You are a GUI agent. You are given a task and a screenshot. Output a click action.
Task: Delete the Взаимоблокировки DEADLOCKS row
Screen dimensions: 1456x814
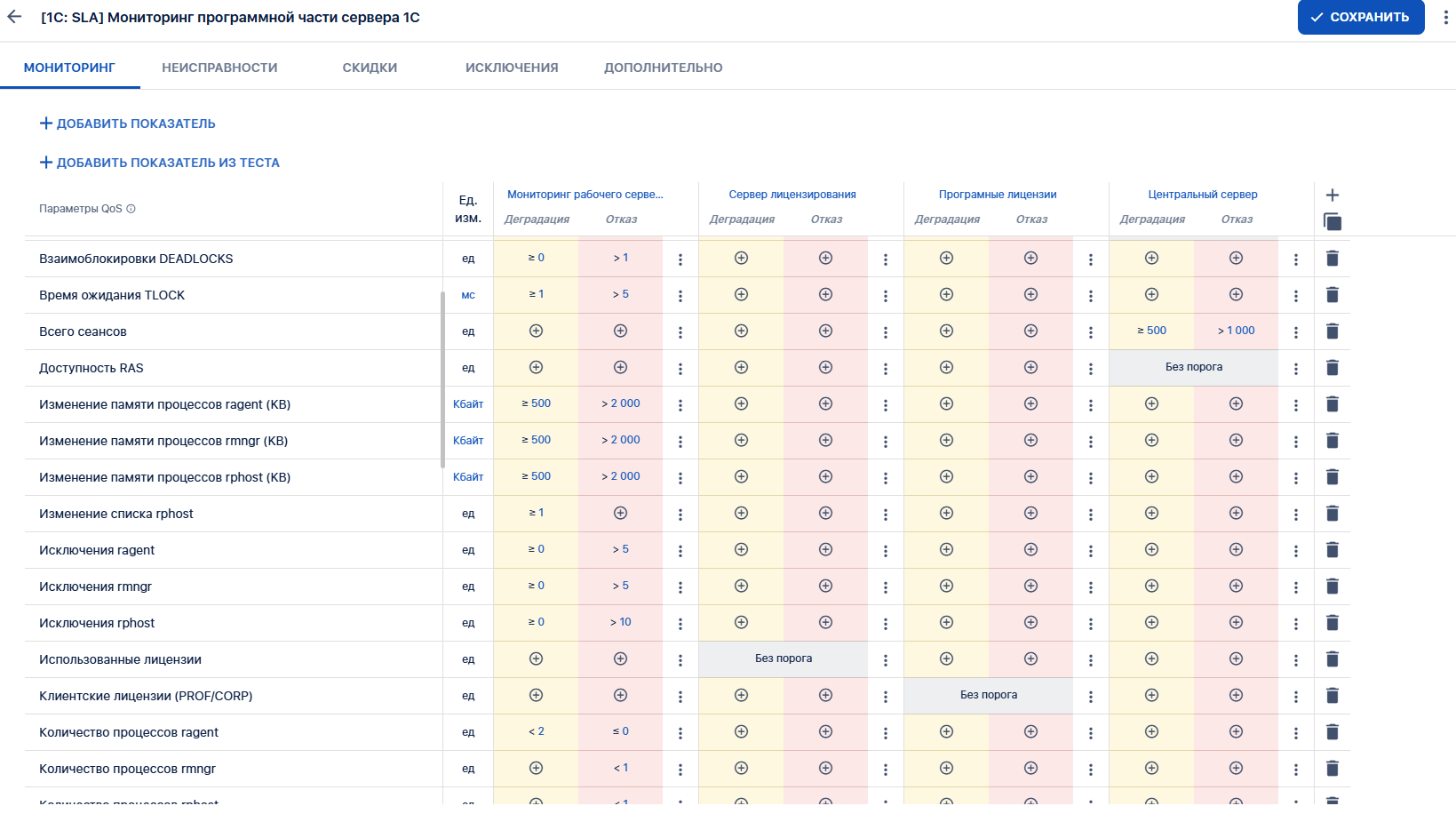click(x=1332, y=259)
